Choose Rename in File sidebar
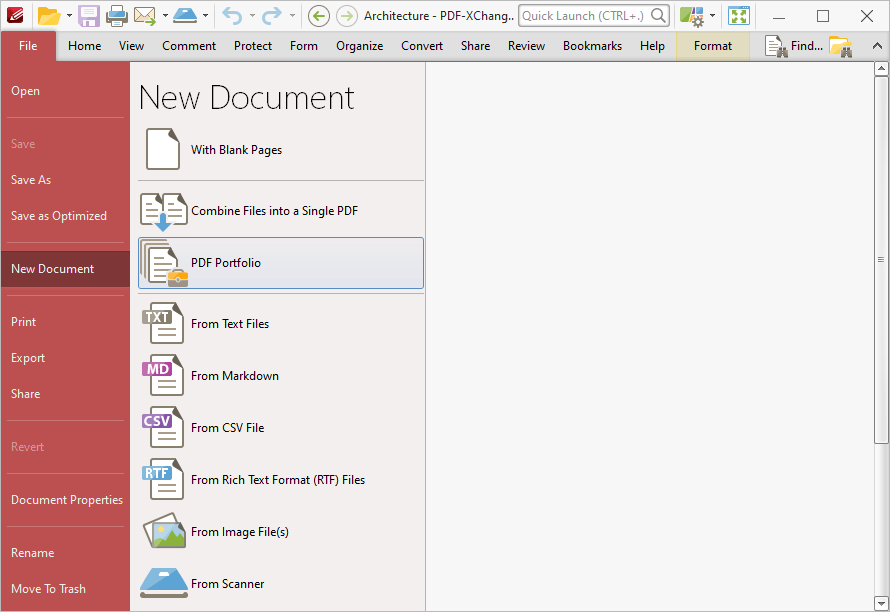 pyautogui.click(x=66, y=553)
